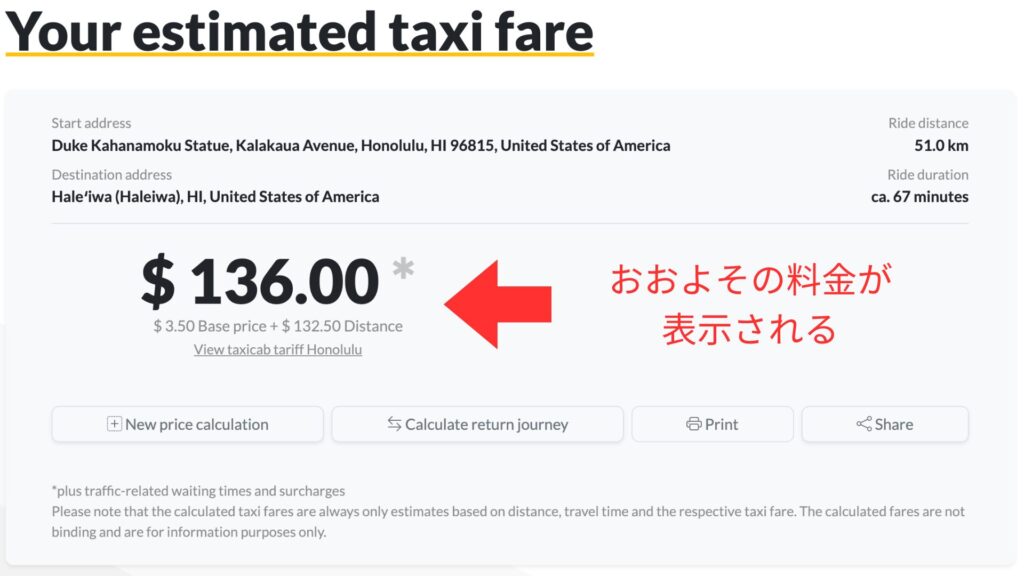Start a New price calculation

[187, 424]
